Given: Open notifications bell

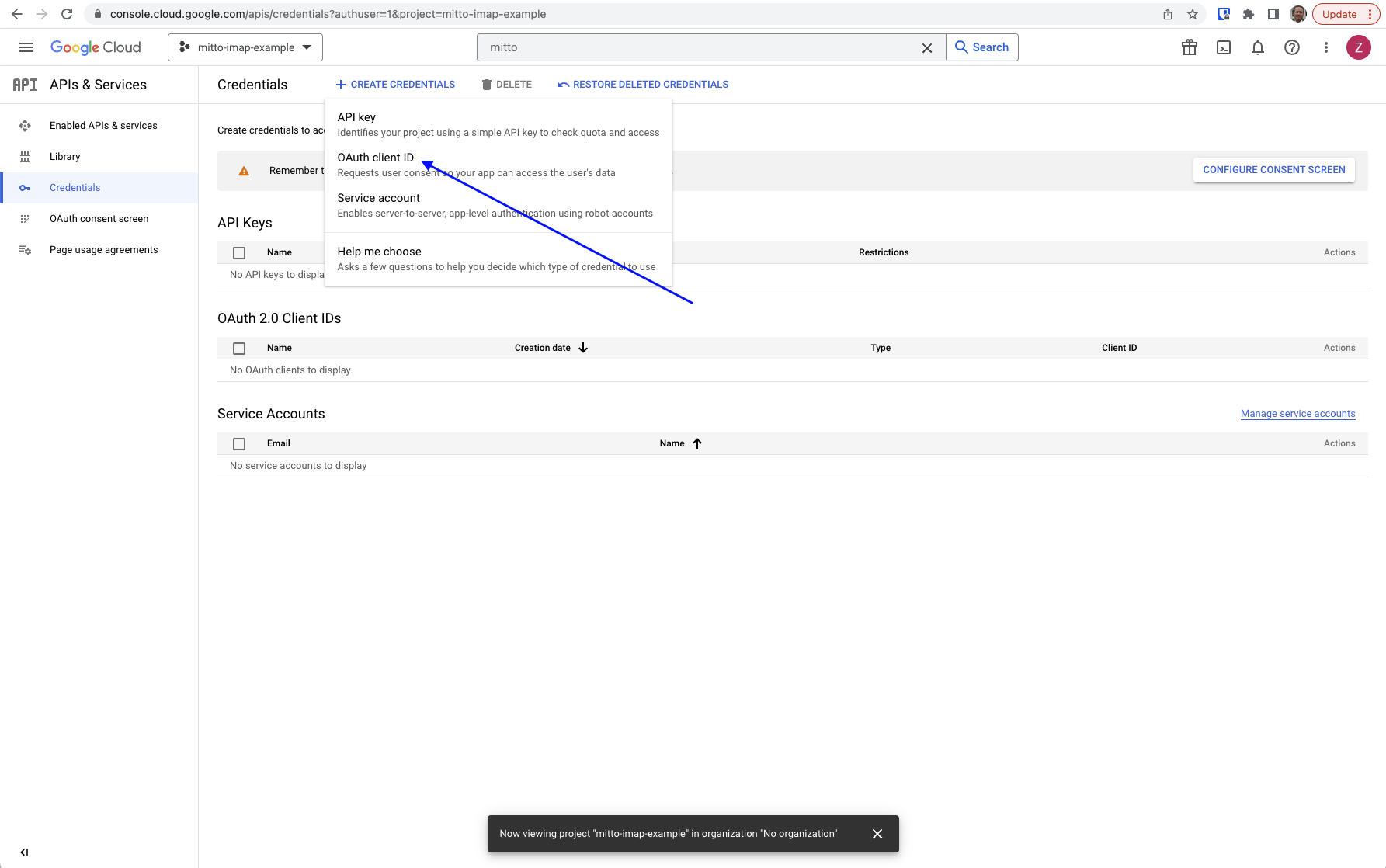Looking at the screenshot, I should [1258, 47].
